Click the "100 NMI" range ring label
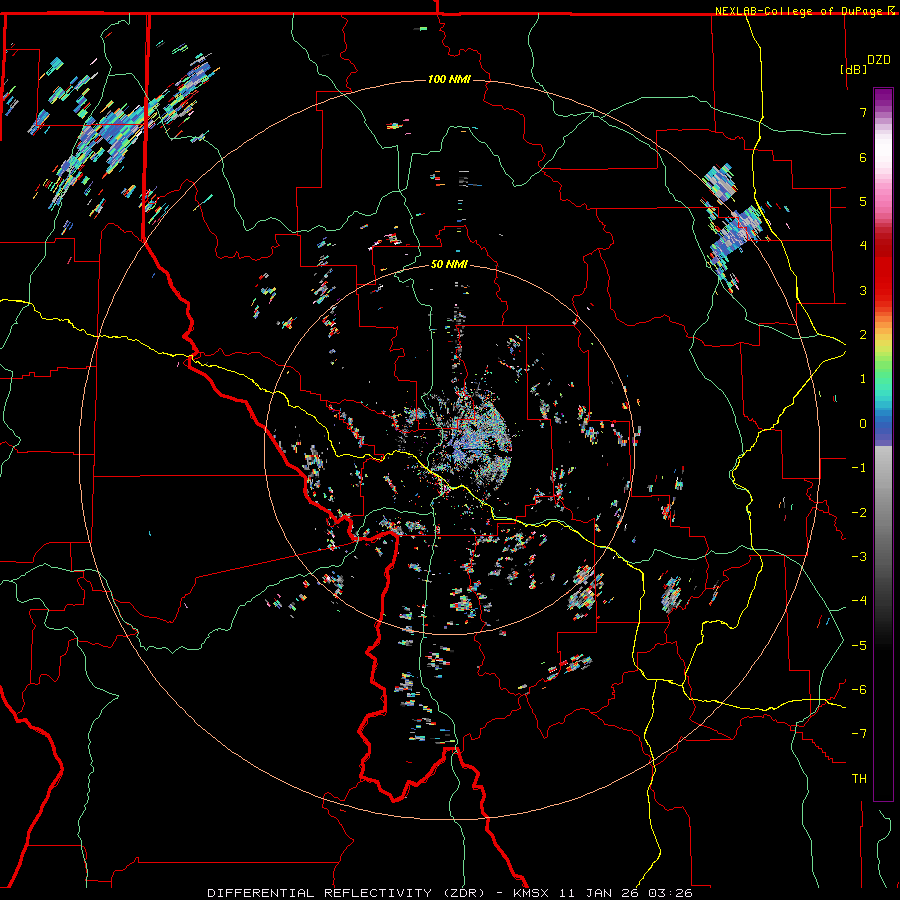Viewport: 900px width, 900px height. click(x=449, y=79)
